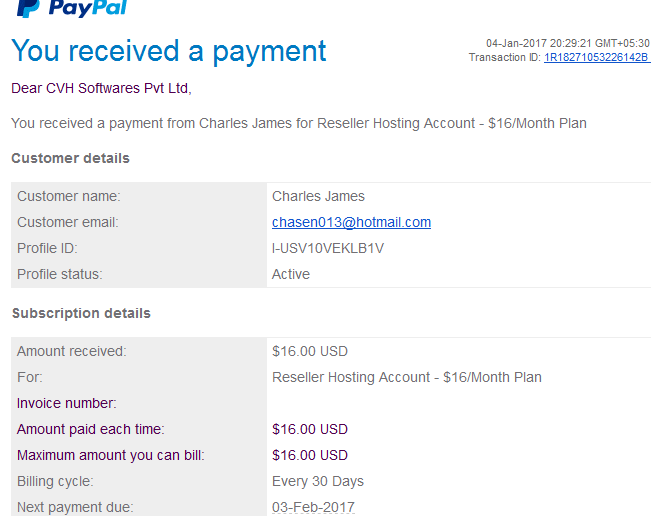Screen dimensions: 657x516
Task: Click the Customer email label
Action: coord(67,222)
